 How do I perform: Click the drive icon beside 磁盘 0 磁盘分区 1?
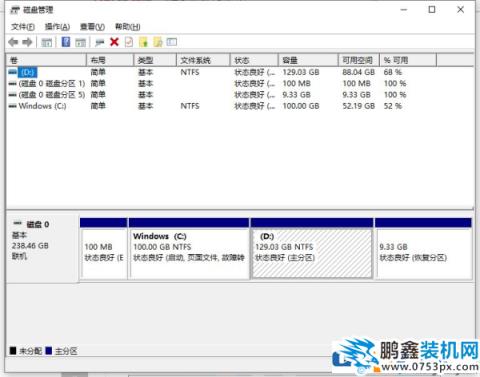(x=13, y=83)
